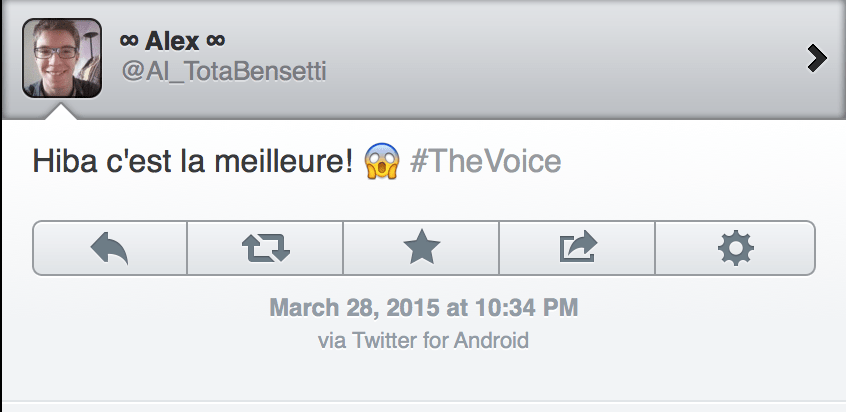Expand user details with the right chevron
Screen dimensions: 846x412
point(817,59)
